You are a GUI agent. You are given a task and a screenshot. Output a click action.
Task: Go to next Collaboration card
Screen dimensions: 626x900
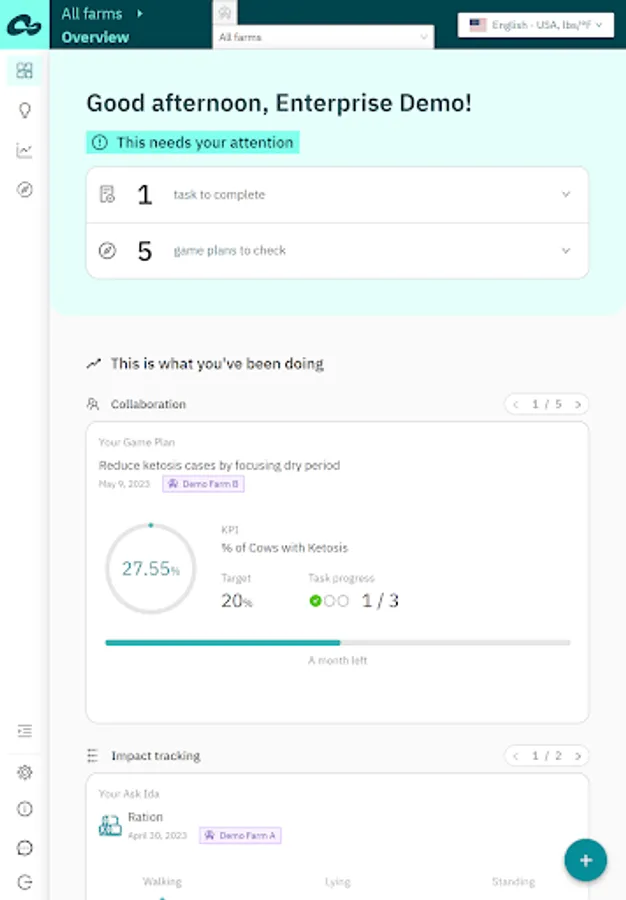point(577,405)
